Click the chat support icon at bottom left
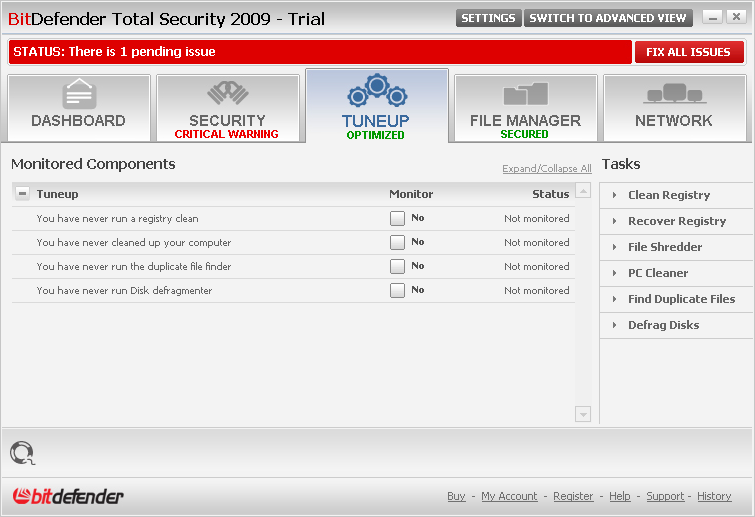Viewport: 755px width, 517px height. [22, 453]
